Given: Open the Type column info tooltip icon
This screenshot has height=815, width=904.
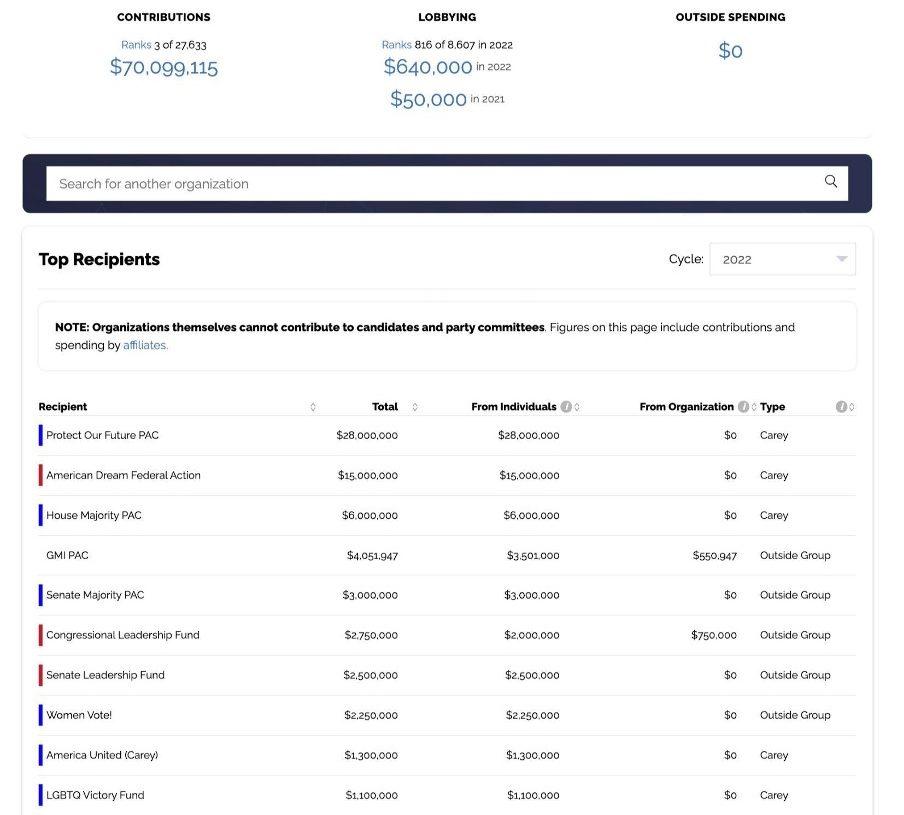Looking at the screenshot, I should pos(841,407).
